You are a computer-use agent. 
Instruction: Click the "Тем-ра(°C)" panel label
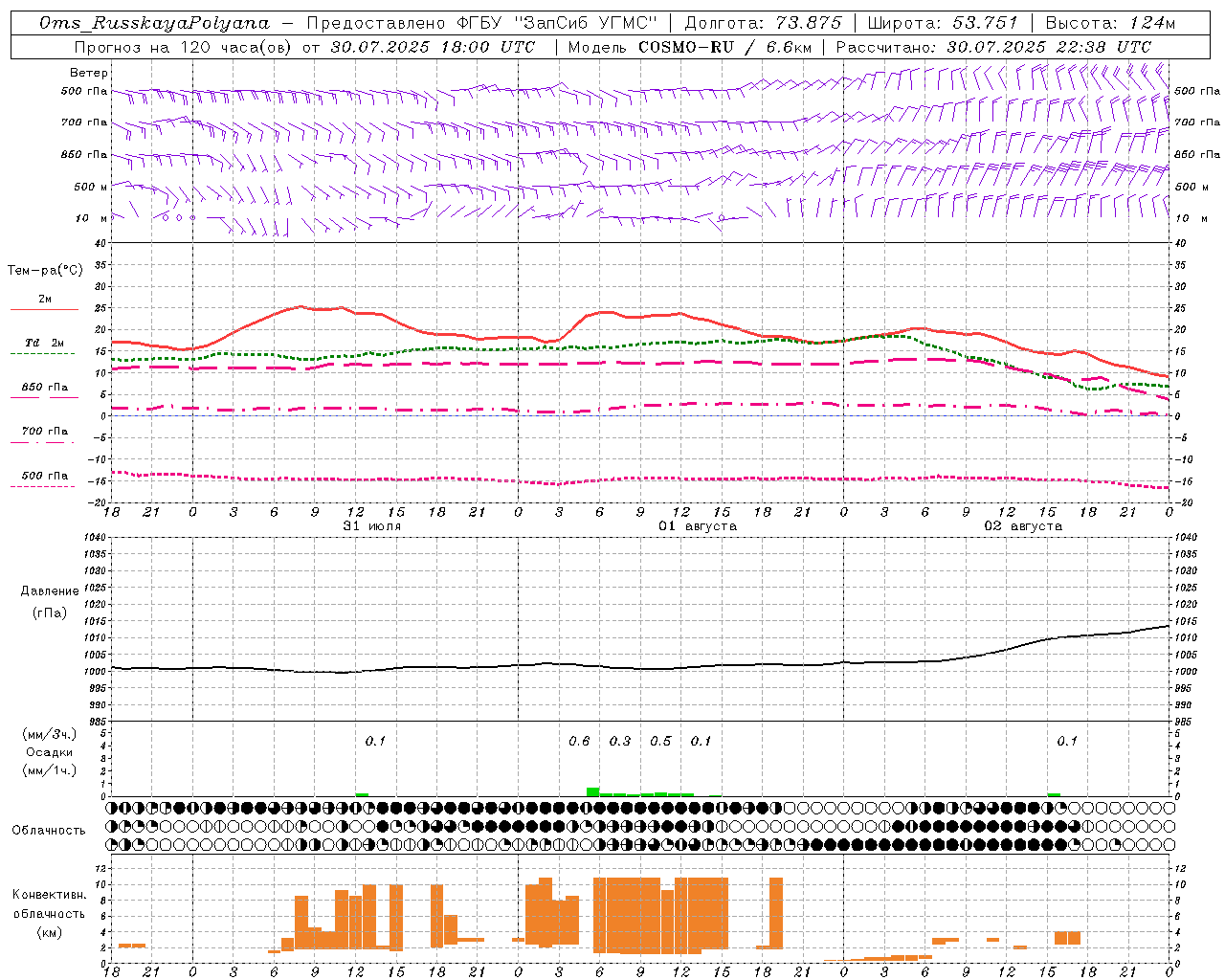45,271
